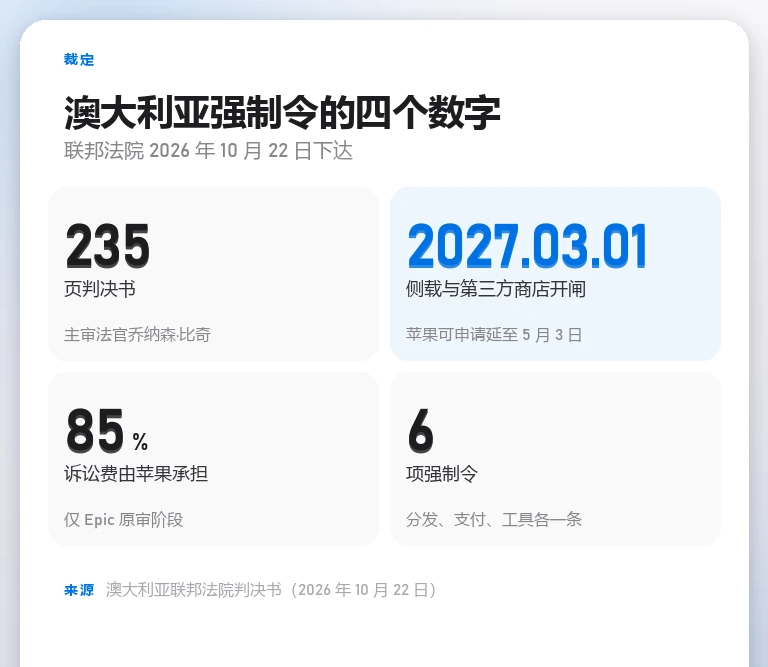Click the label 诉讼费由苹果承担
This screenshot has height=667, width=768.
(x=136, y=474)
